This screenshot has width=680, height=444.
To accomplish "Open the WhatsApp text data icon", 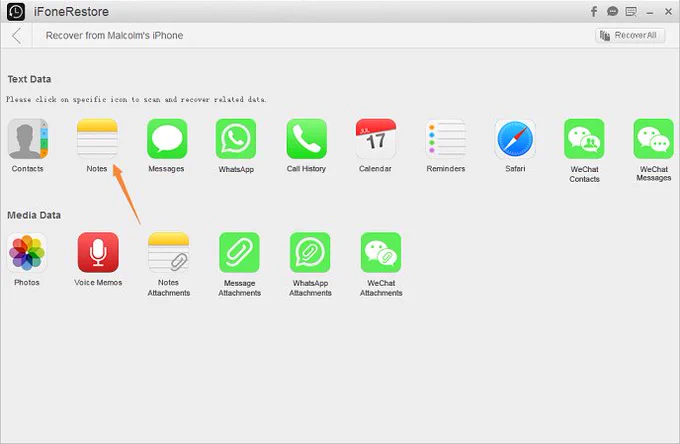I will click(236, 139).
